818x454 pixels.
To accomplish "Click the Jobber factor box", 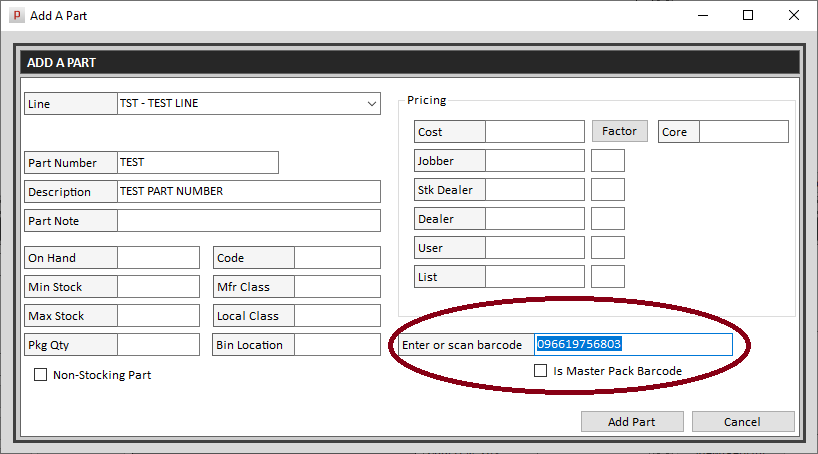I will (x=608, y=161).
